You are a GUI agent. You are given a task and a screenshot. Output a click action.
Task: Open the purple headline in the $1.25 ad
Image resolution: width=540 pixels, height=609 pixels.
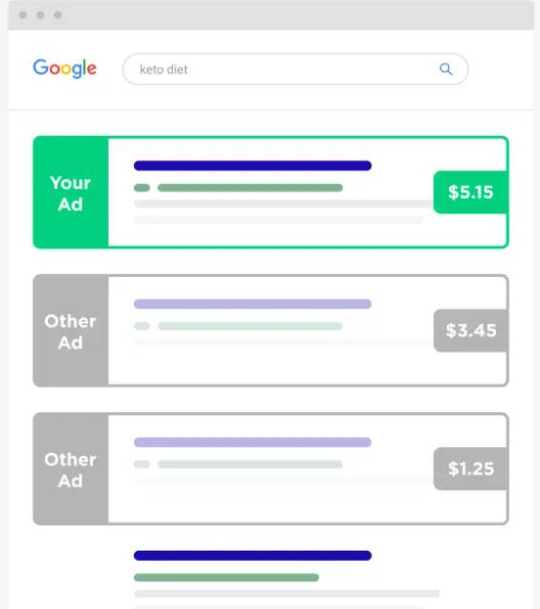pyautogui.click(x=253, y=442)
